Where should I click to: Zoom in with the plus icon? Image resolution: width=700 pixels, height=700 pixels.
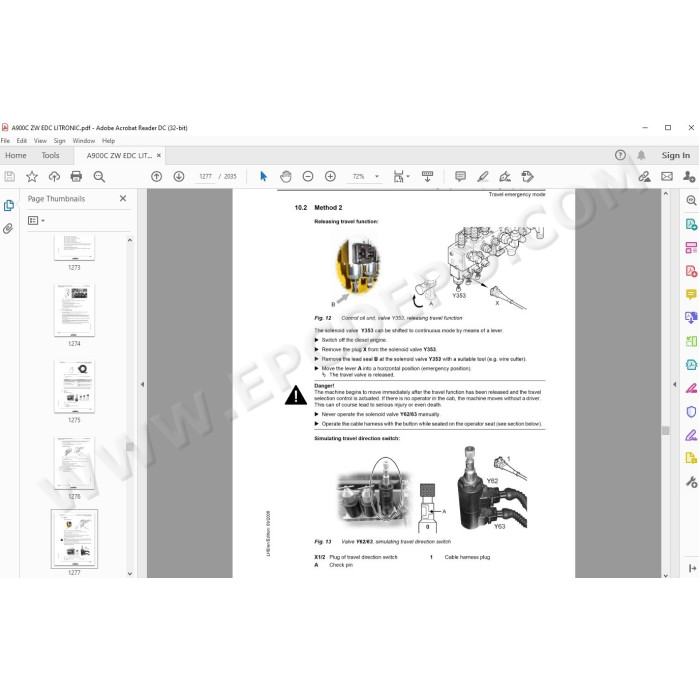coord(330,176)
